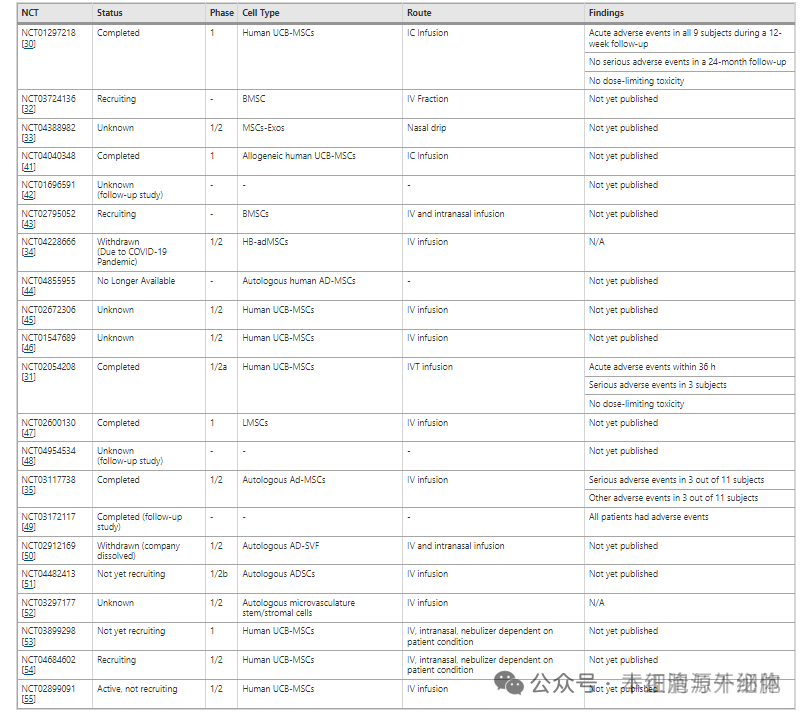Select the NCT03117738 trial identifier
Viewport: 806px width, 715px height.
point(48,480)
